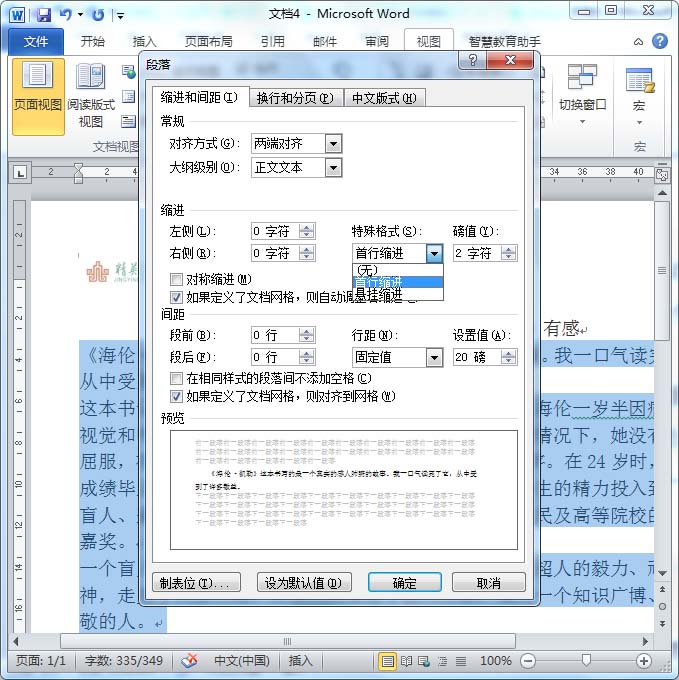
Task: Enable the Mirror indents (对称缩进) checkbox
Action: click(x=177, y=280)
